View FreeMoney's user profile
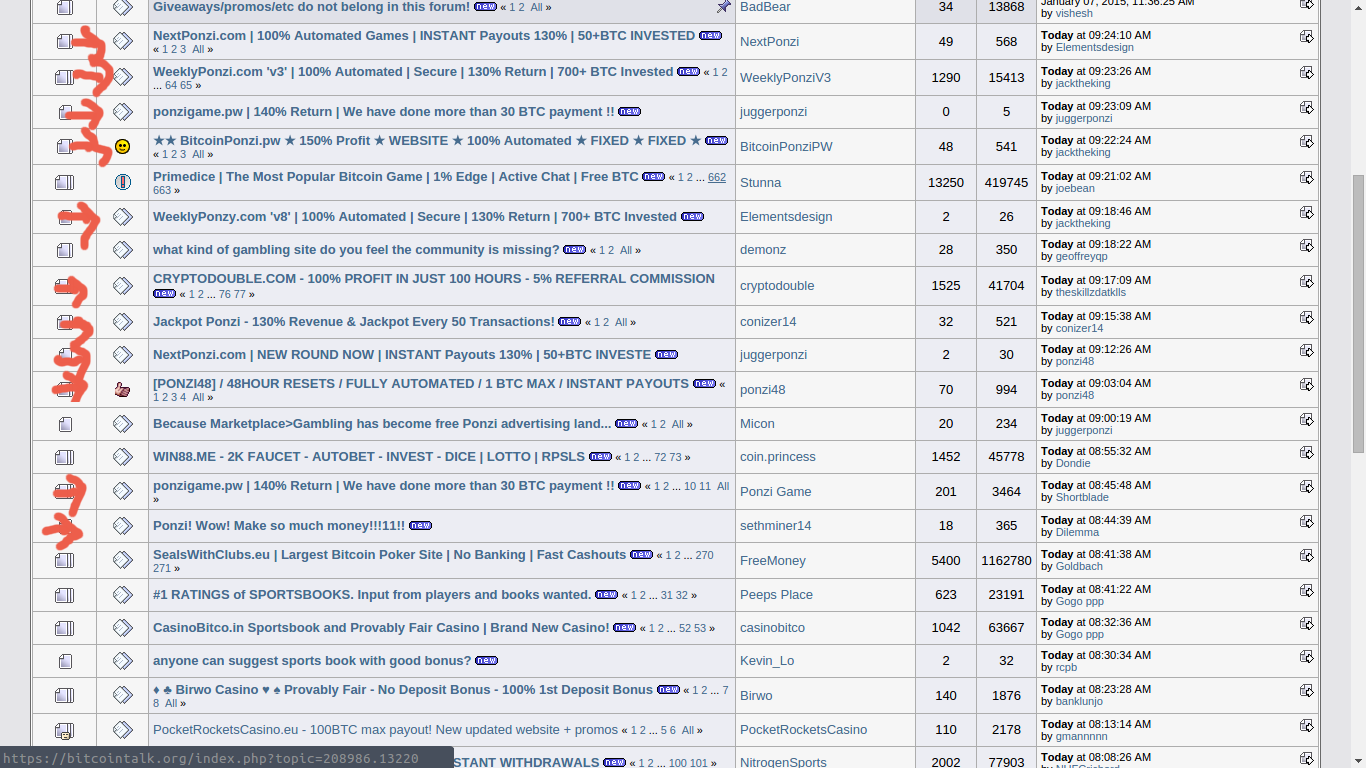1366x768 pixels. tap(773, 561)
